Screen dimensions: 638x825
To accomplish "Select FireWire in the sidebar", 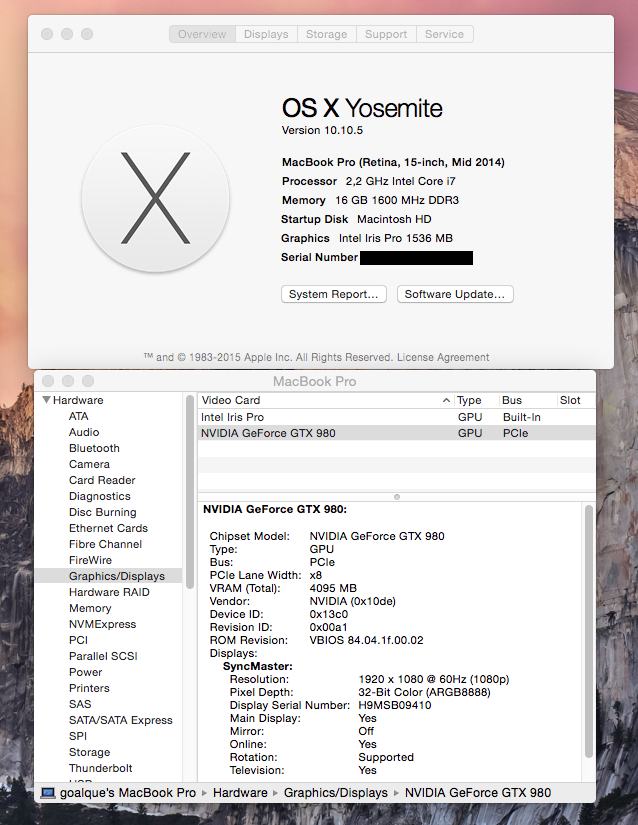I will (x=90, y=560).
